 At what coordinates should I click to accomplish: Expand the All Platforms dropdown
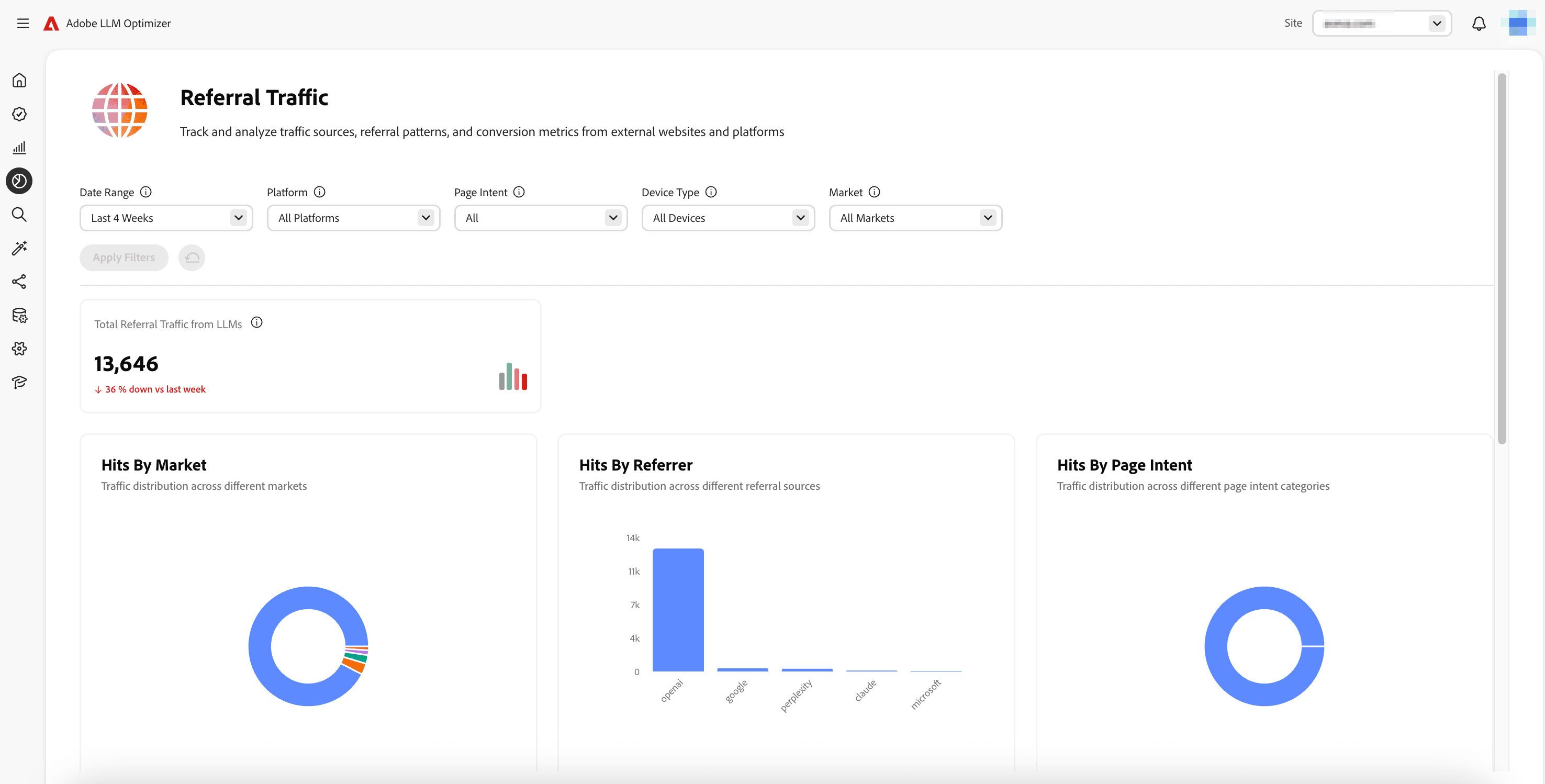coord(353,218)
